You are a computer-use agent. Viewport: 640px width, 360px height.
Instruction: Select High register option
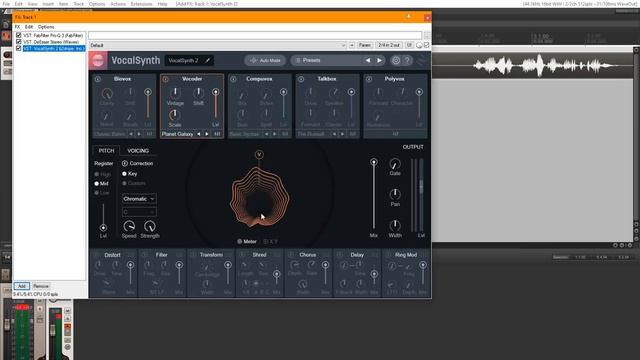pos(102,174)
